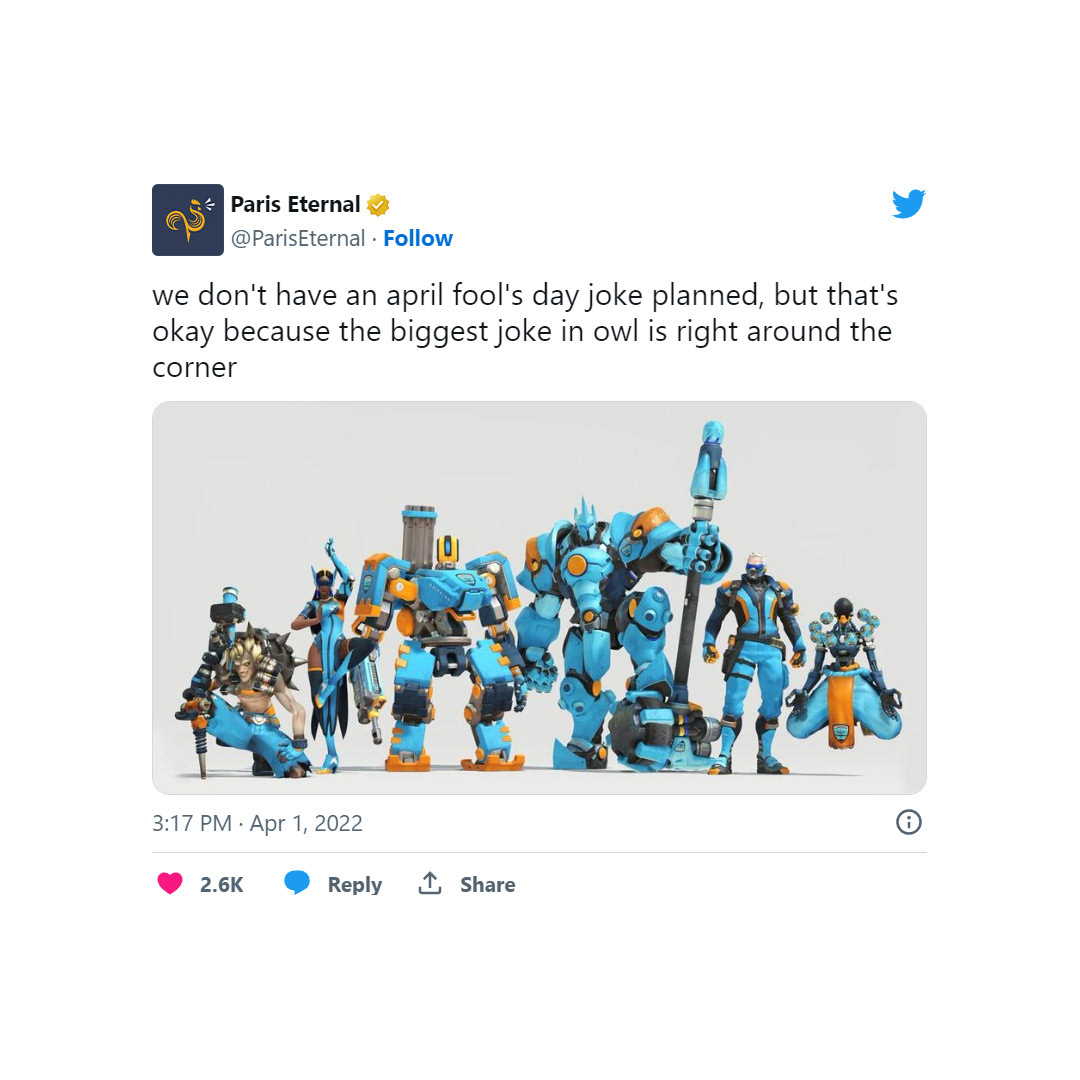Click the Share button text

coord(488,884)
